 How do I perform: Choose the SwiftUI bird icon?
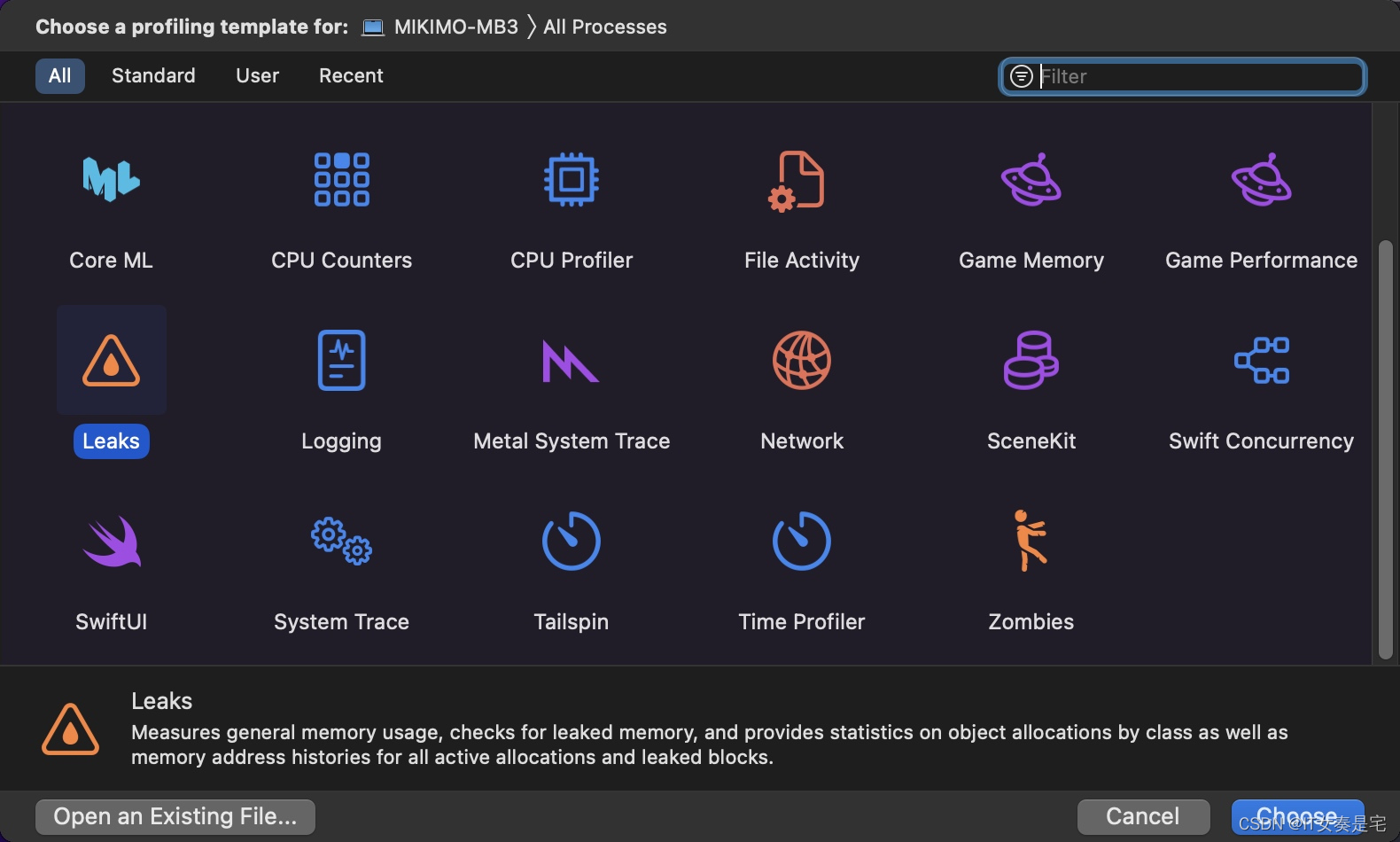tap(112, 541)
